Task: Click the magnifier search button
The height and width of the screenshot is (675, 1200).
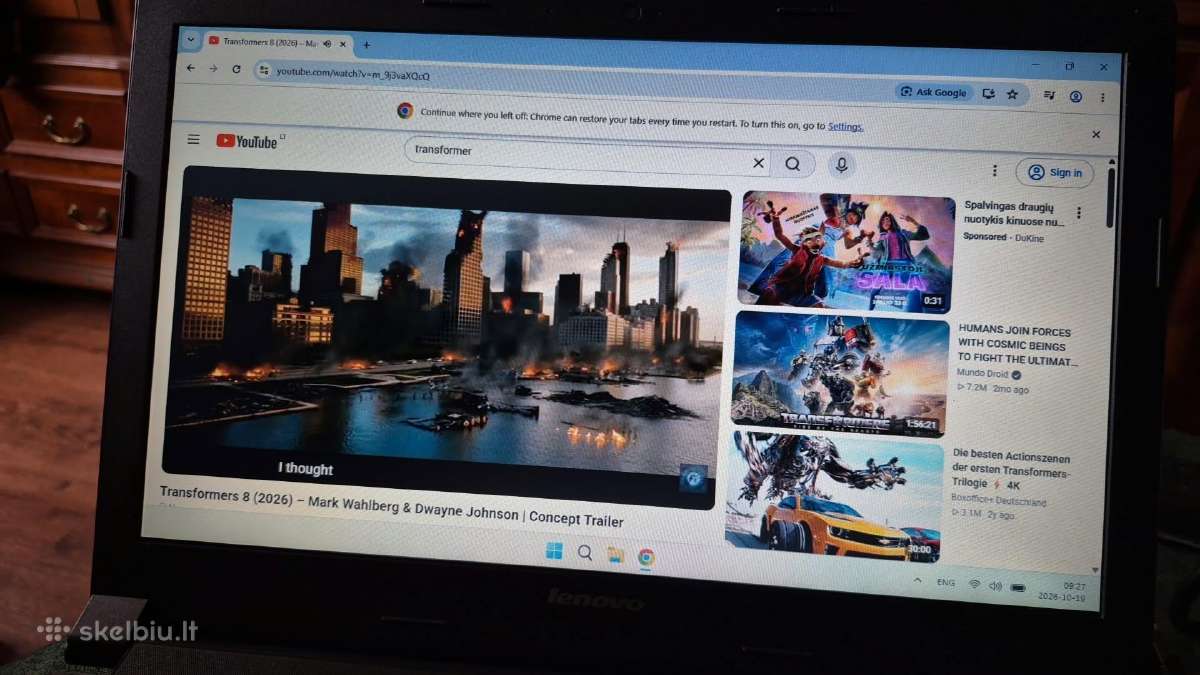Action: click(x=793, y=164)
